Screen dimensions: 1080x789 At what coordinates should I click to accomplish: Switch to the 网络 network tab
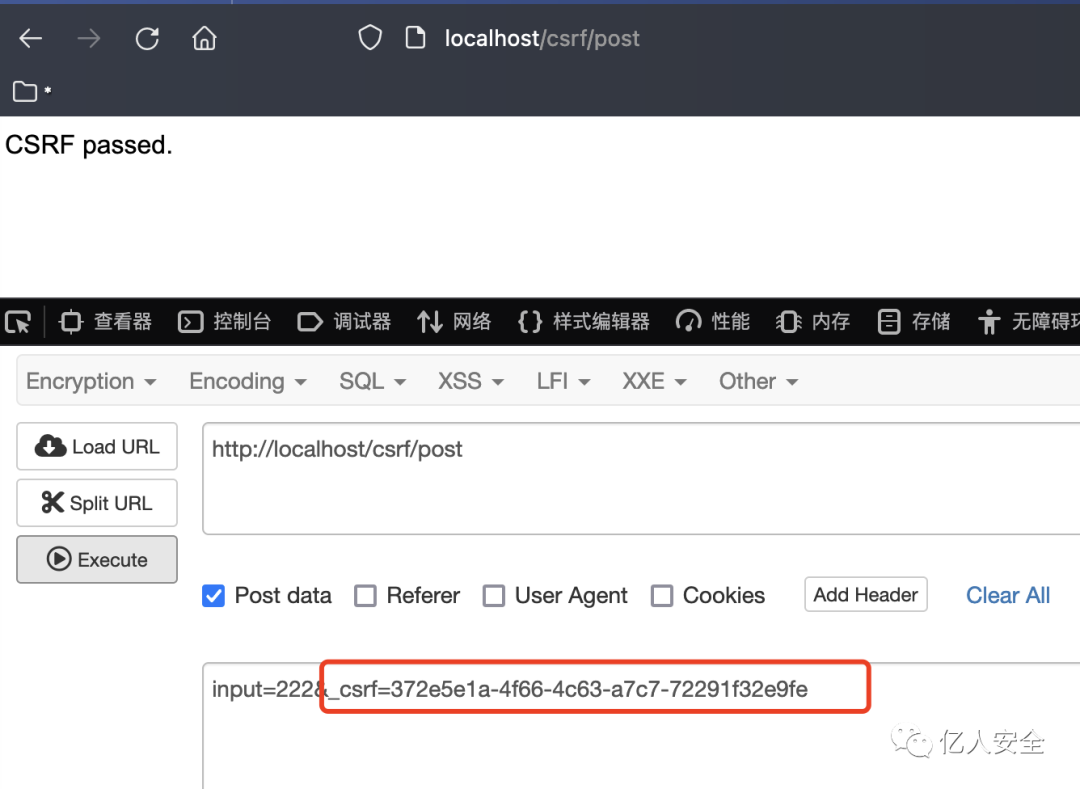454,322
